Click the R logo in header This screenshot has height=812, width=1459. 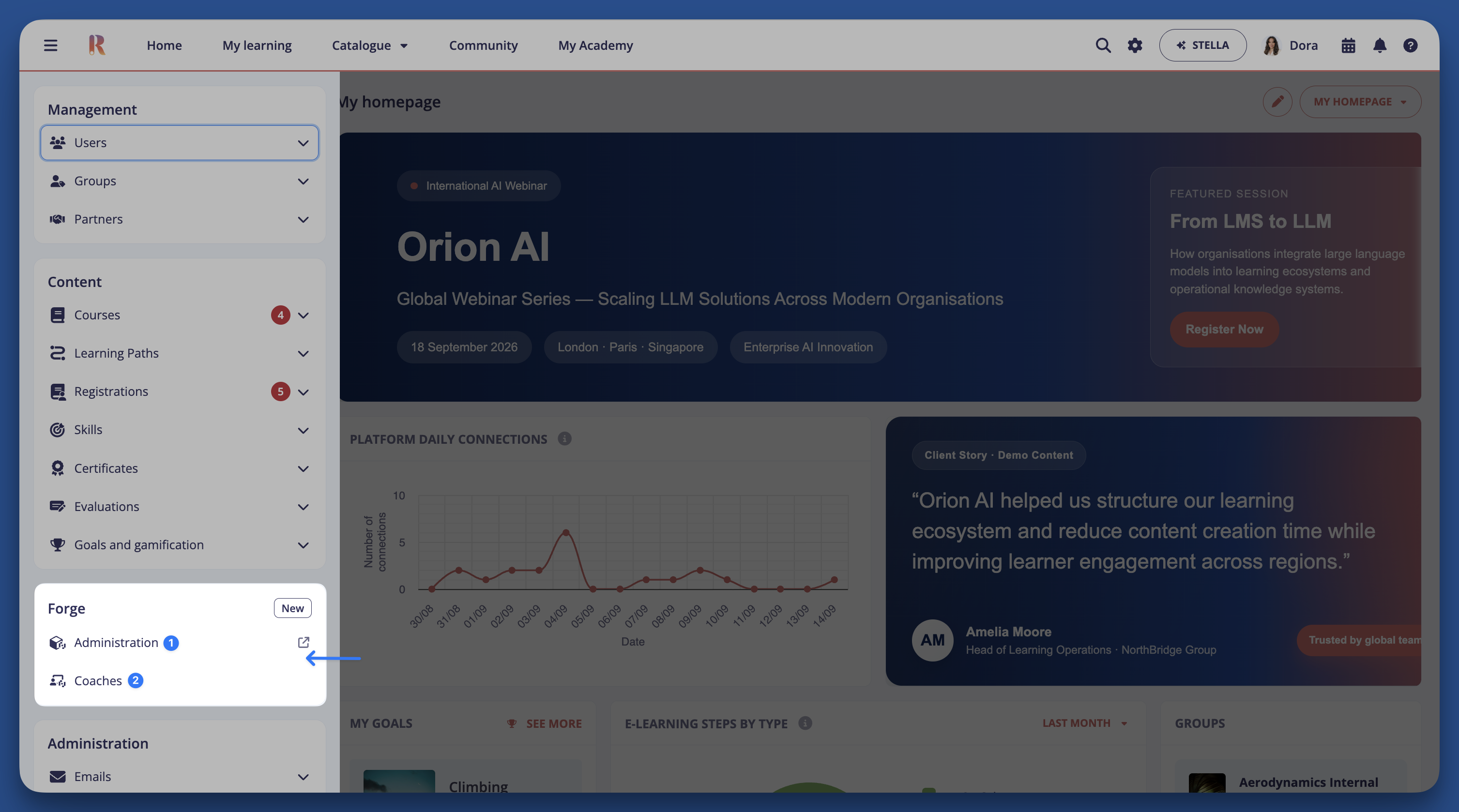click(x=97, y=45)
